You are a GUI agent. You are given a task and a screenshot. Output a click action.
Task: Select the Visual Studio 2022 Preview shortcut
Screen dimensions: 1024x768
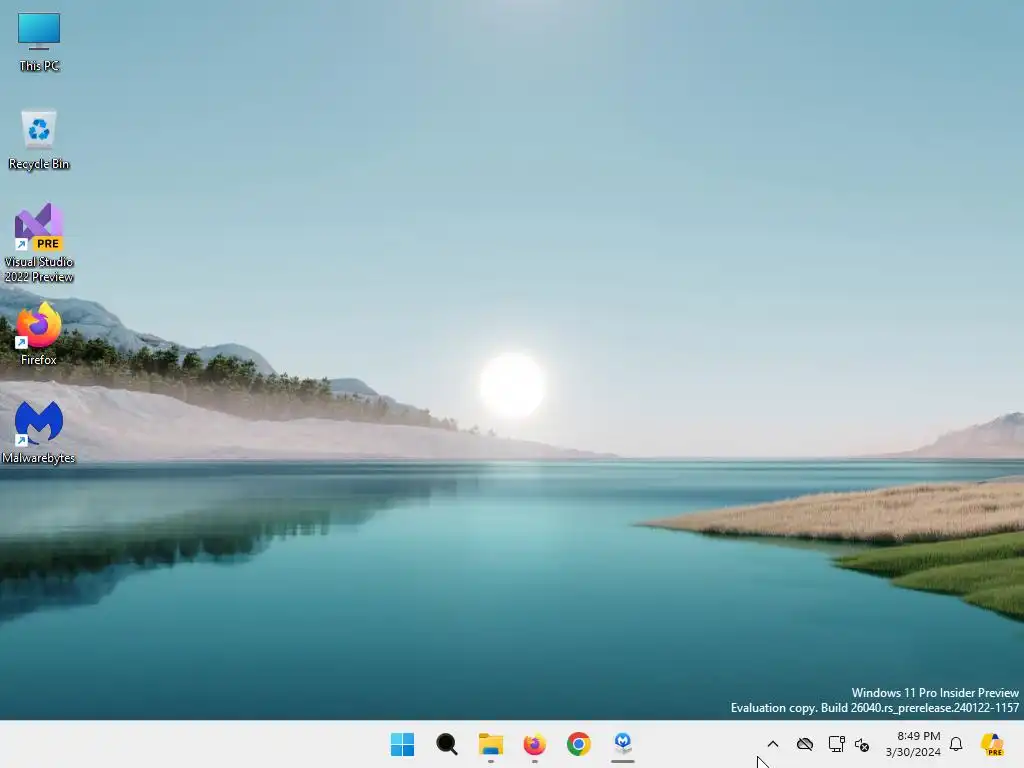[39, 242]
